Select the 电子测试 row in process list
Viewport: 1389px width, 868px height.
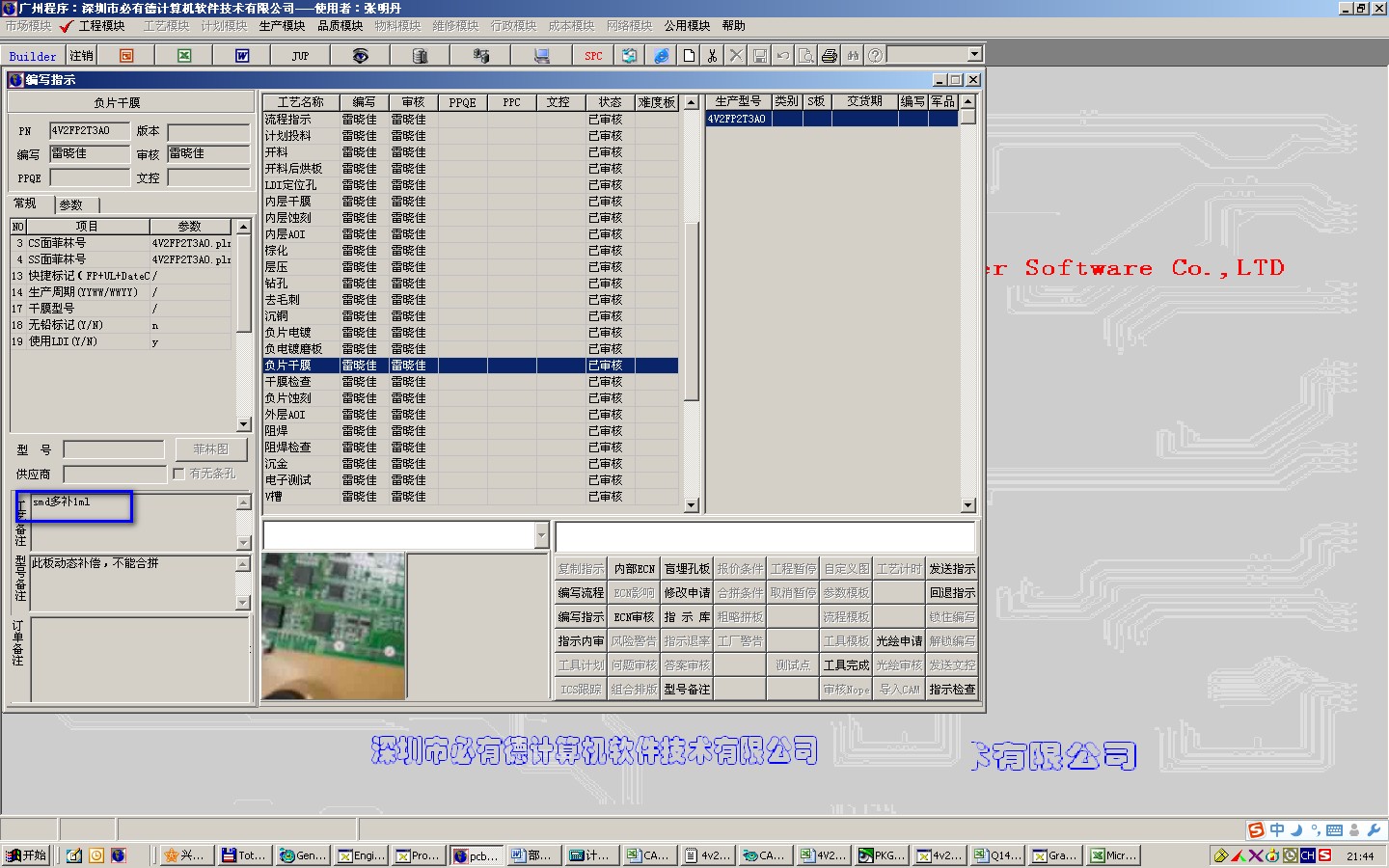click(471, 480)
